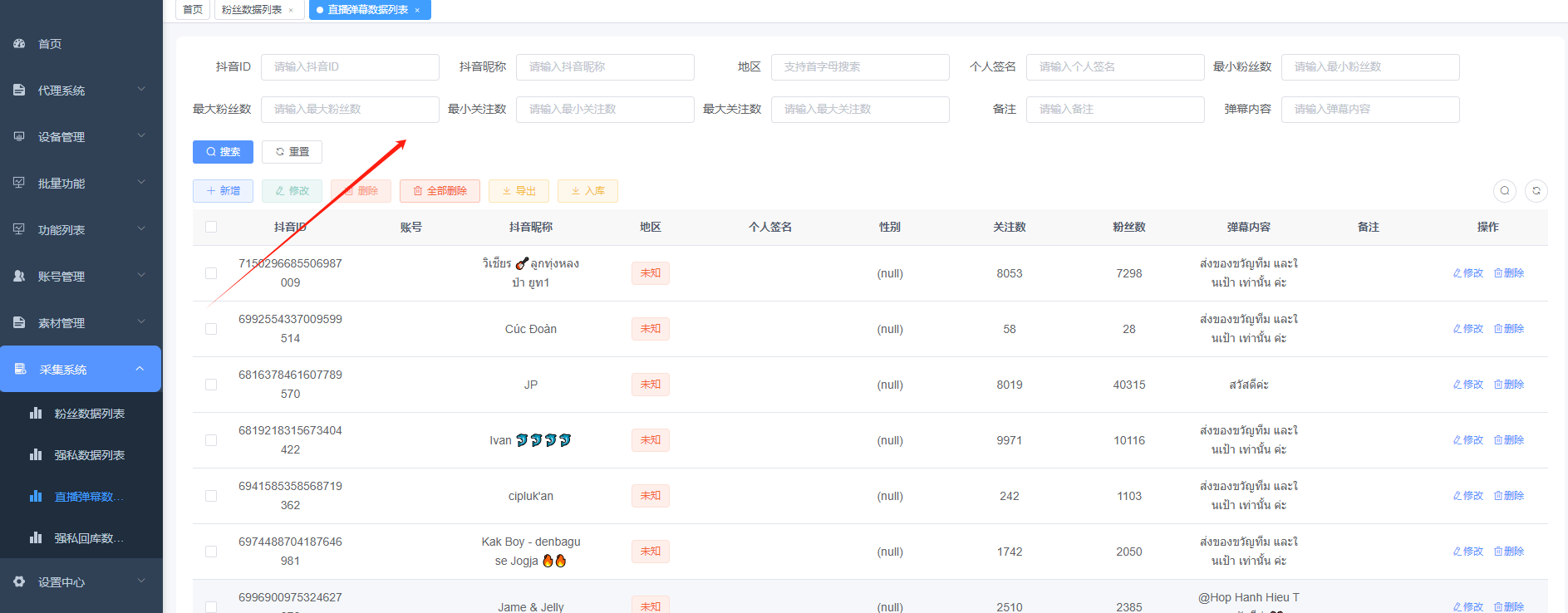
Task: Check the row 7150296685506987009 checkbox
Action: click(x=211, y=273)
